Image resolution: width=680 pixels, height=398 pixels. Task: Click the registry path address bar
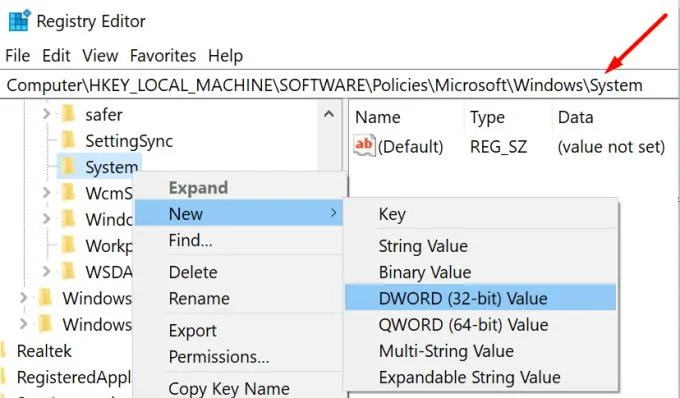(339, 85)
